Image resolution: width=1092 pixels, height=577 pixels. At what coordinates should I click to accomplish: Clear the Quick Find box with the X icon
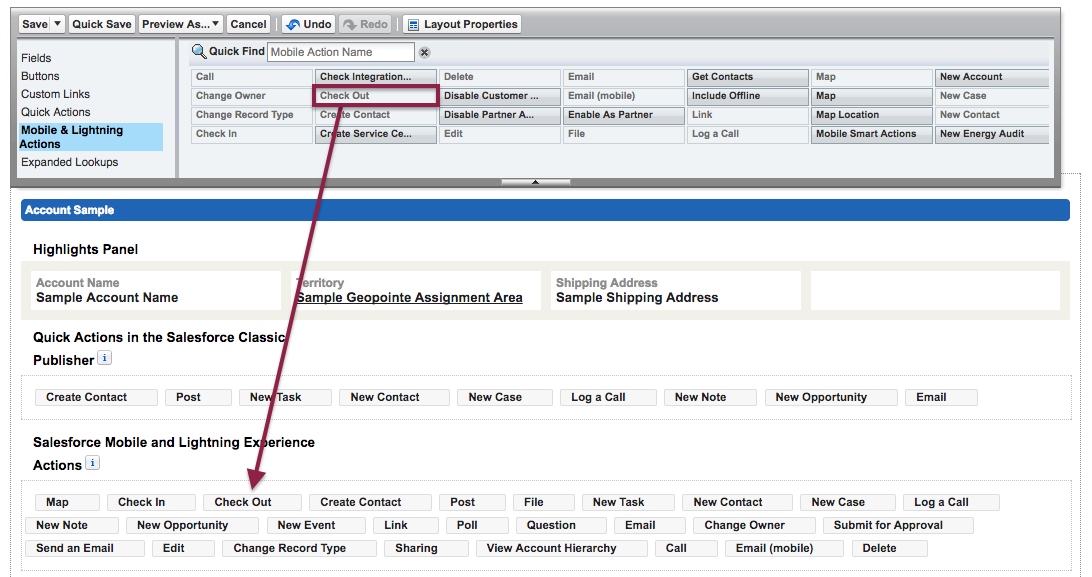coord(424,52)
